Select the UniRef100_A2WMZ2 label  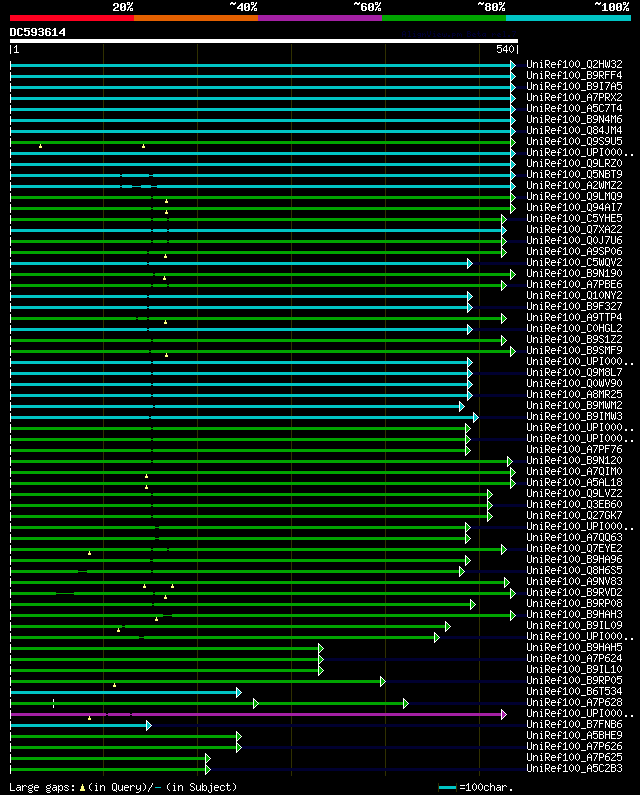point(574,186)
